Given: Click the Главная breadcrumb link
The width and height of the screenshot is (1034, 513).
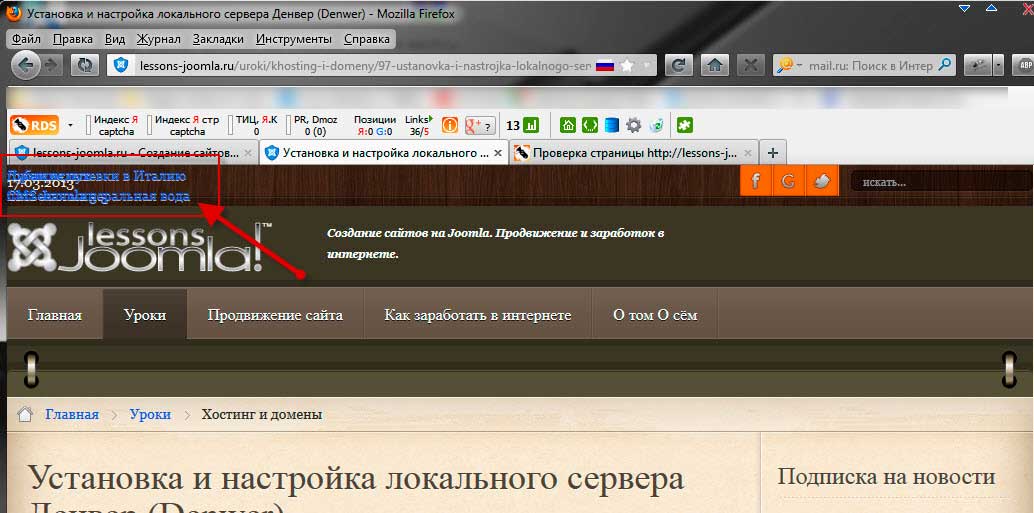Looking at the screenshot, I should 72,415.
